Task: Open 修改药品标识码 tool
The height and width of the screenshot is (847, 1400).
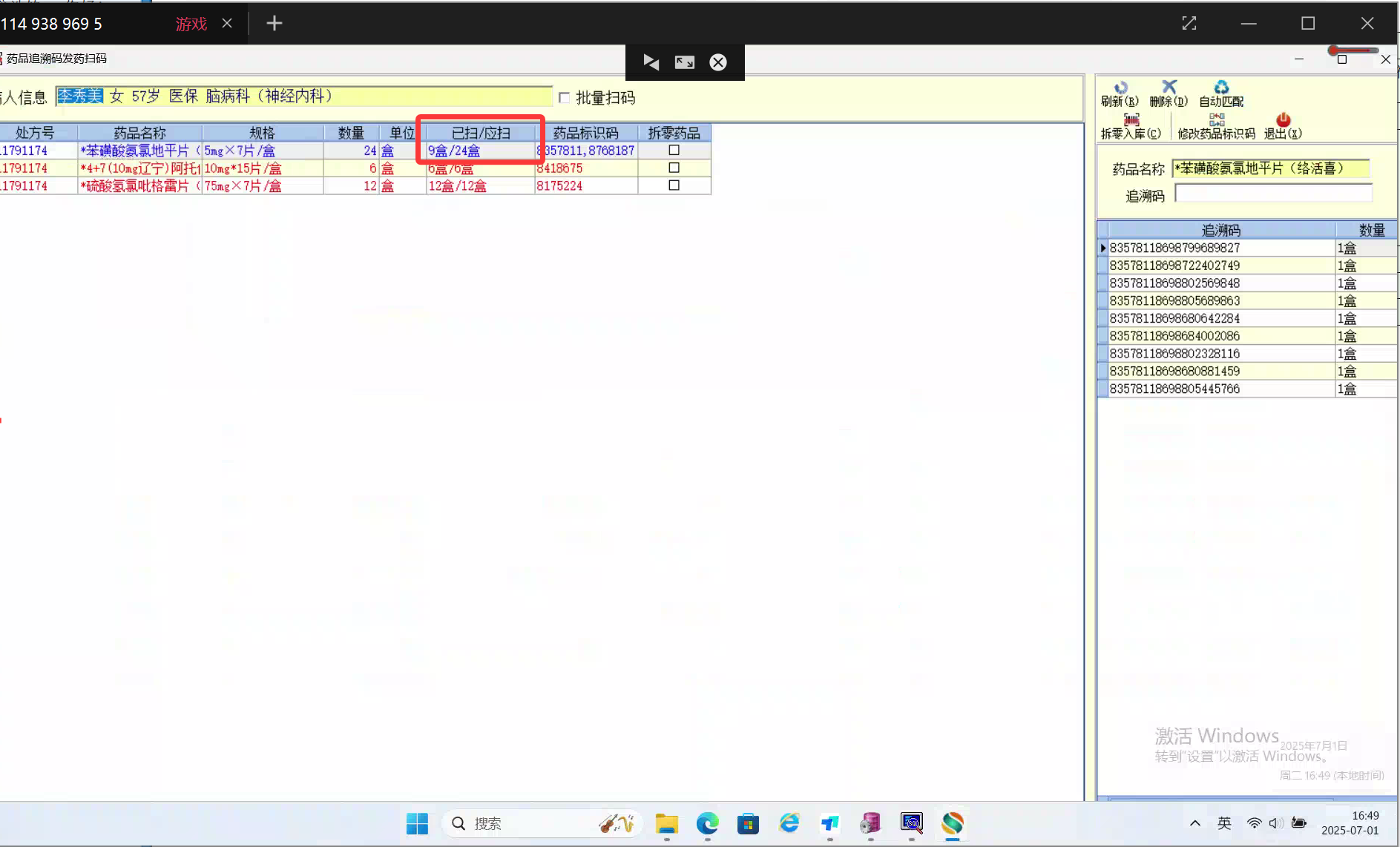Action: pos(1216,127)
